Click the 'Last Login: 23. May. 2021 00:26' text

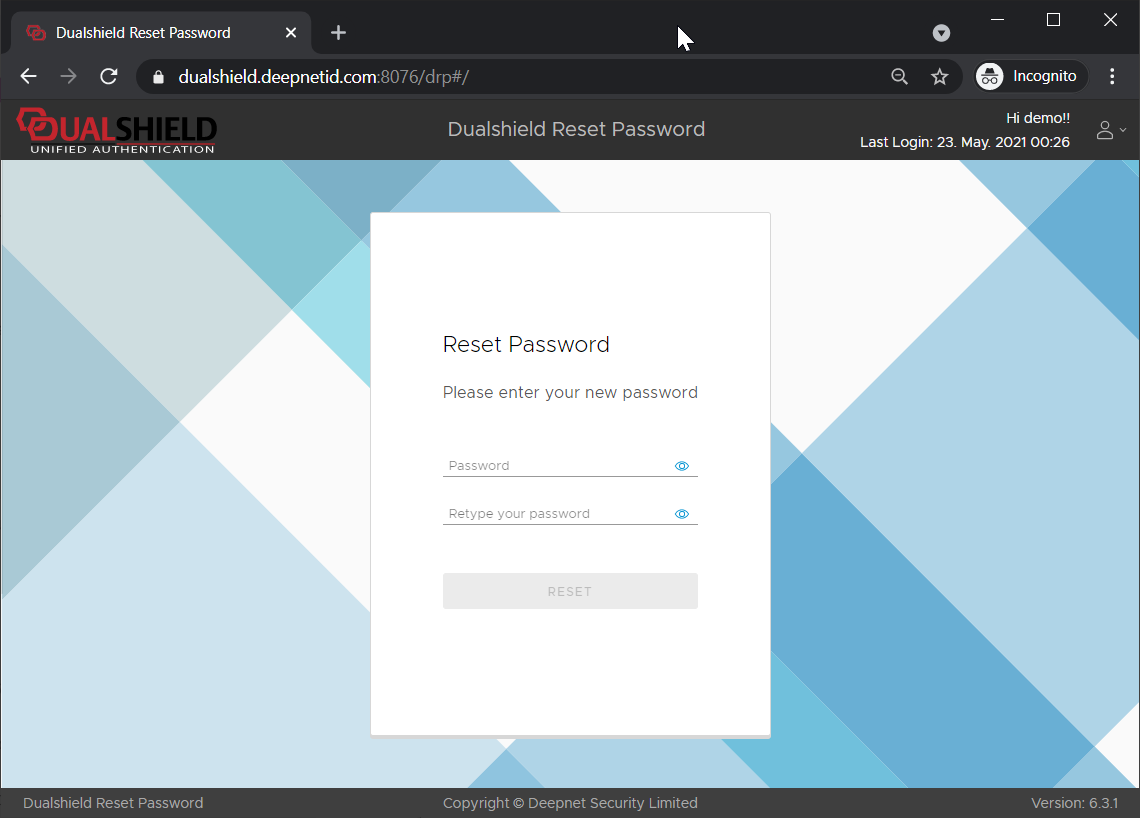coord(965,142)
